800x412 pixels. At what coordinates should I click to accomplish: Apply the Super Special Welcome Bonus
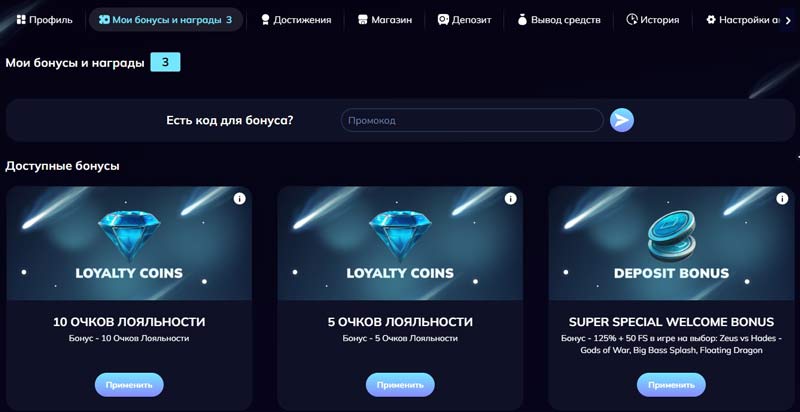[671, 384]
